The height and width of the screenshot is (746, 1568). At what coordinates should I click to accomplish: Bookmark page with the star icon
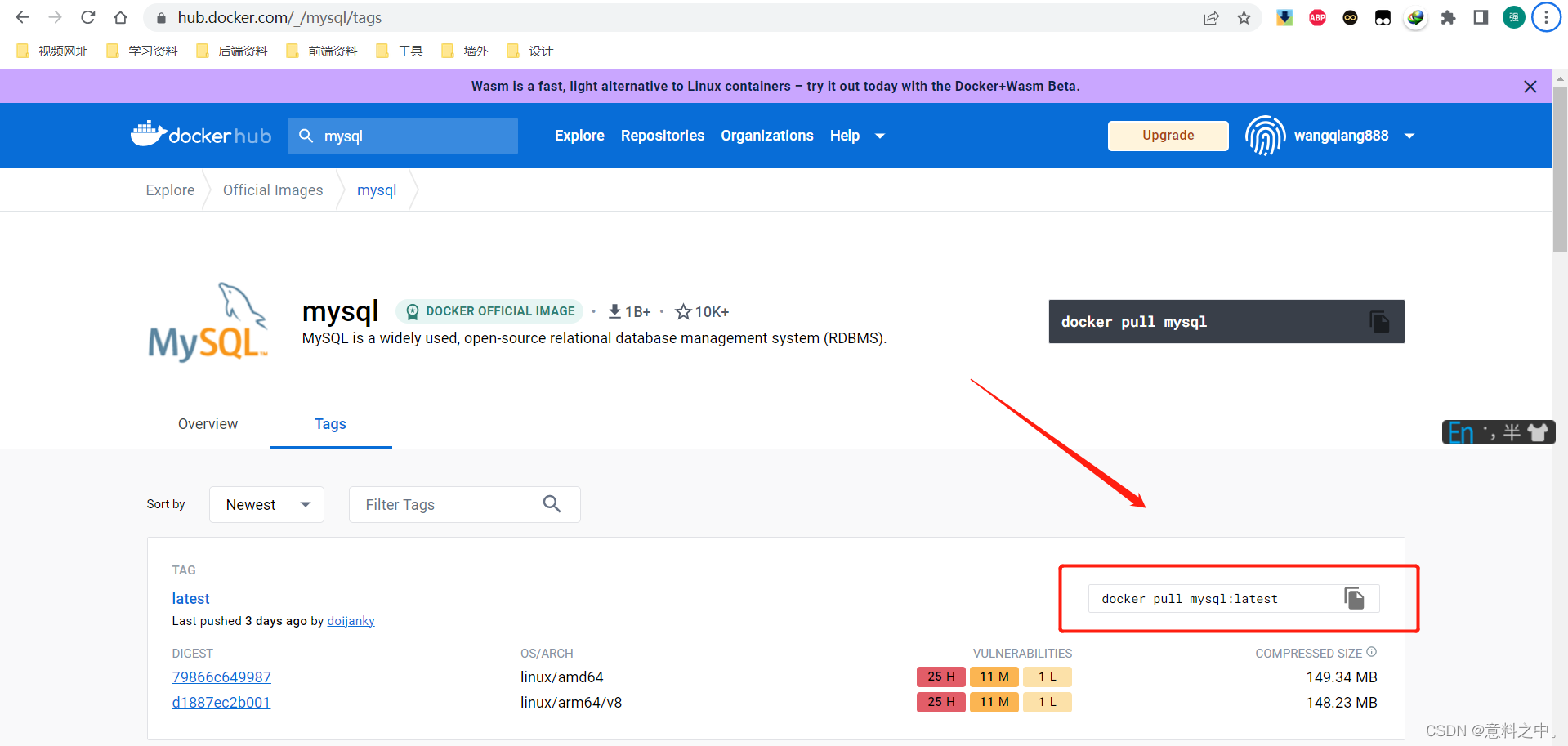coord(1244,18)
